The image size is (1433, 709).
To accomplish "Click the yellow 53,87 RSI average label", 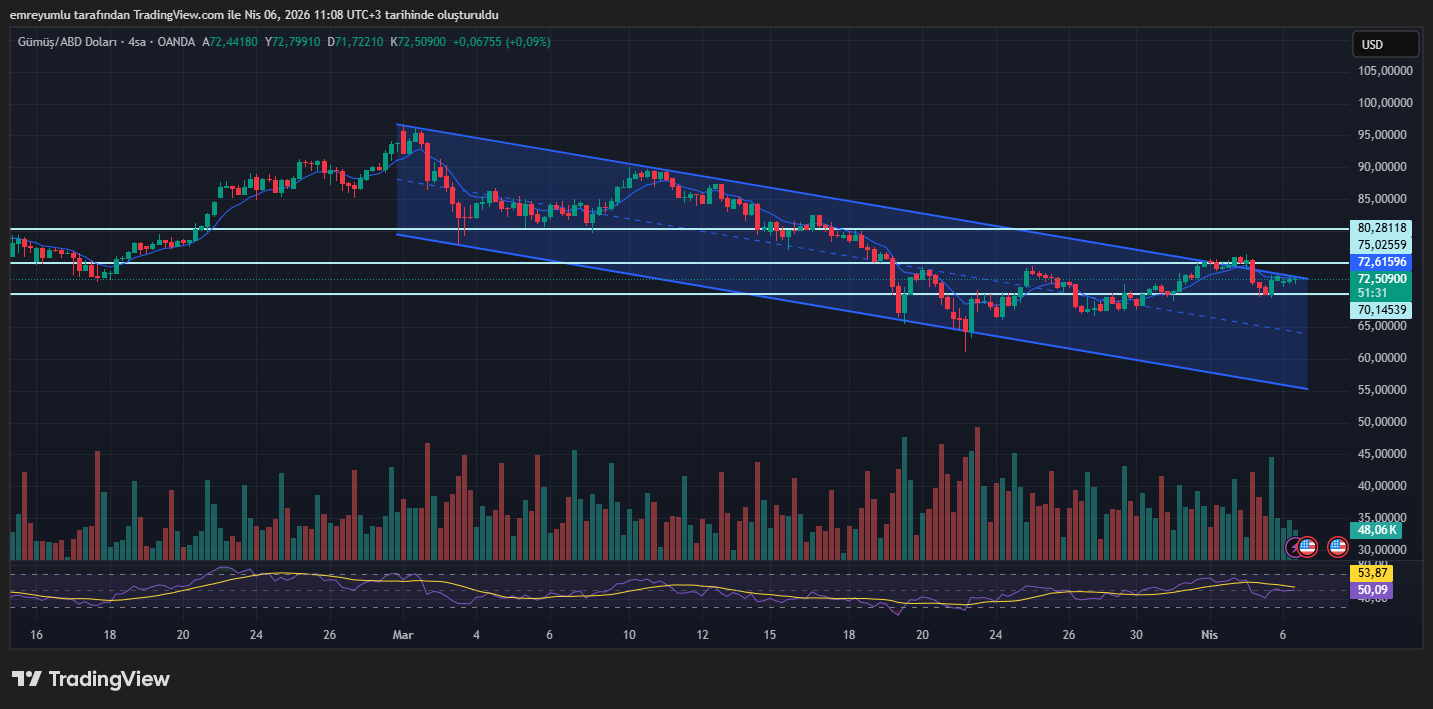I will [1371, 574].
